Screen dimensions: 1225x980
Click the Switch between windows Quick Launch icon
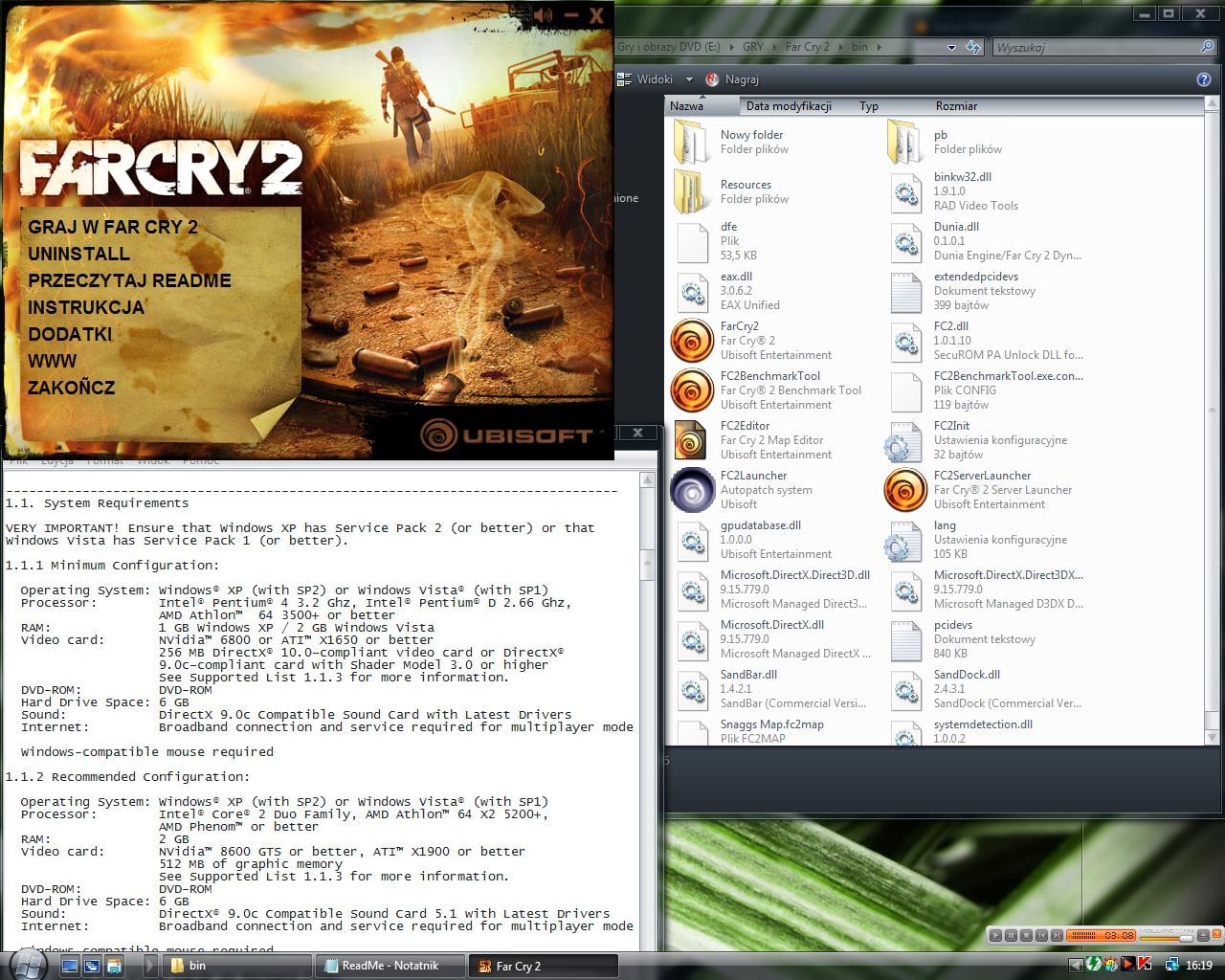(93, 966)
